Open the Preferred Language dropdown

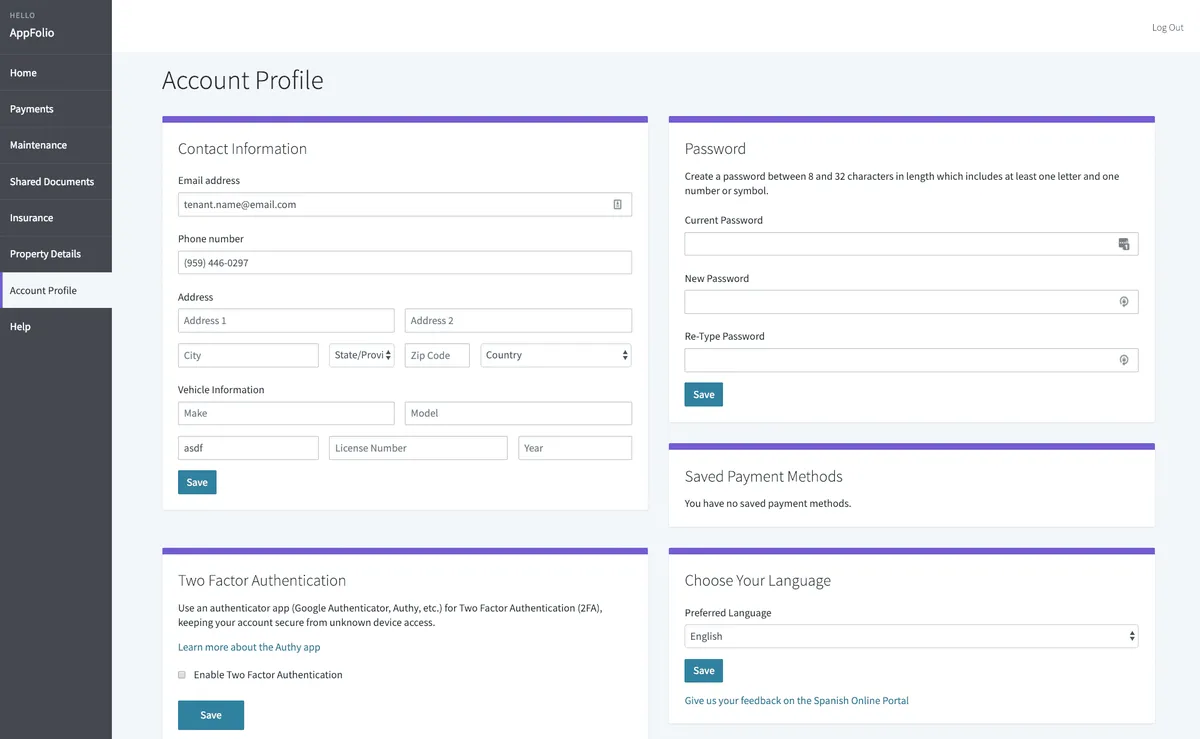[911, 636]
